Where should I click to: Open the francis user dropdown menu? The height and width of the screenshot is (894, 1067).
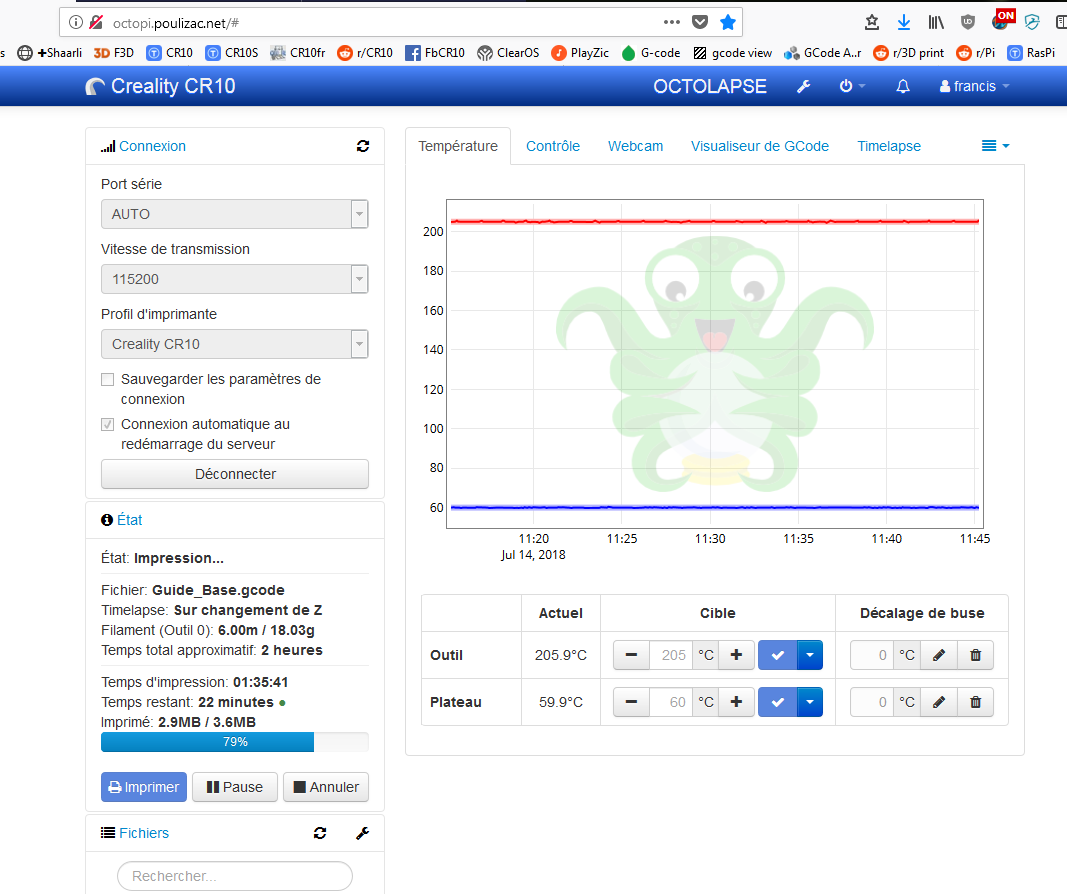click(x=974, y=86)
